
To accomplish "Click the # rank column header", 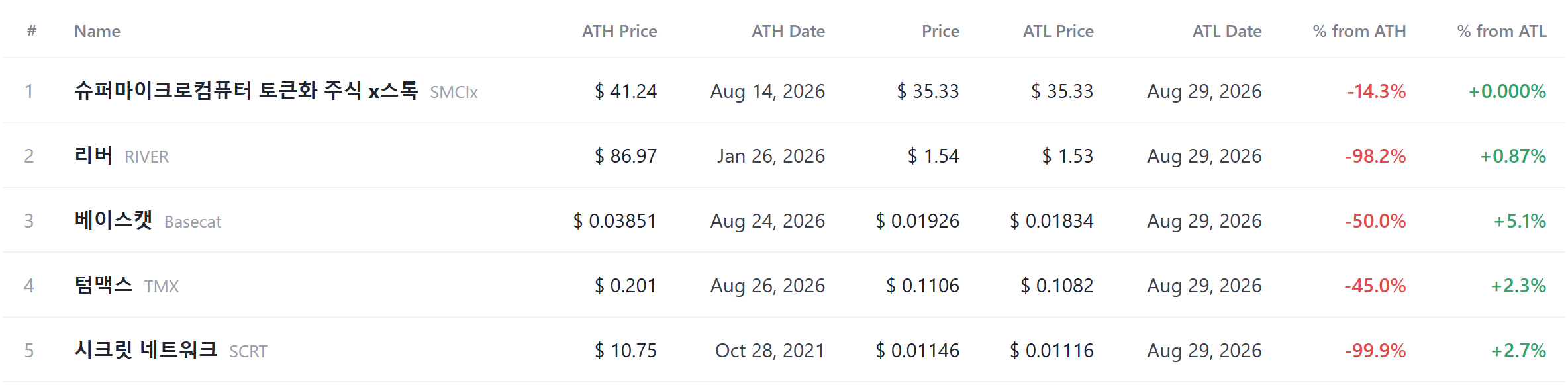I will [x=31, y=31].
